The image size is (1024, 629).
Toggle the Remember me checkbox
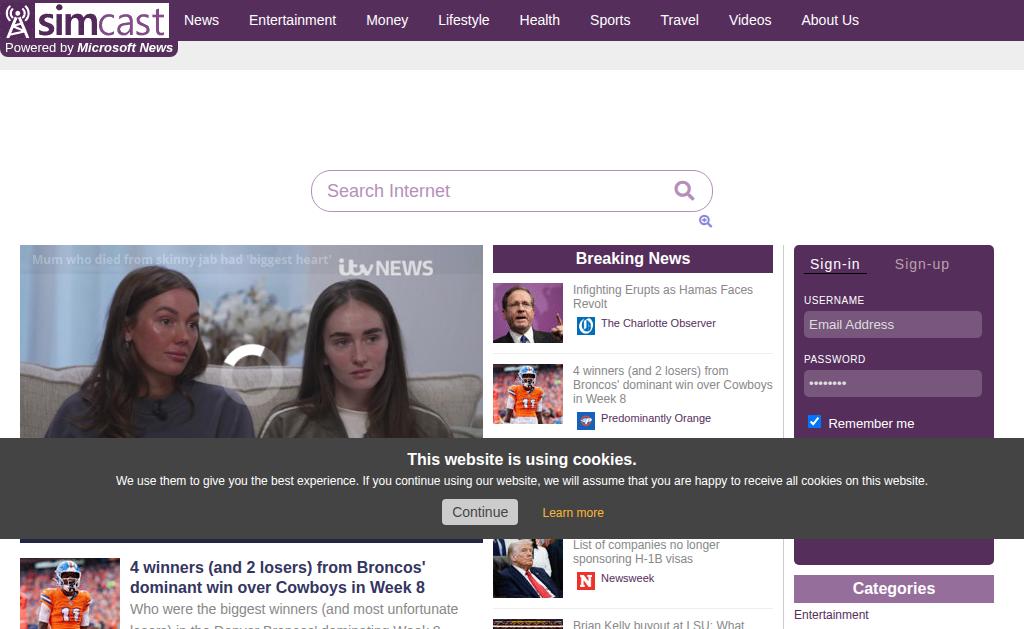814,422
